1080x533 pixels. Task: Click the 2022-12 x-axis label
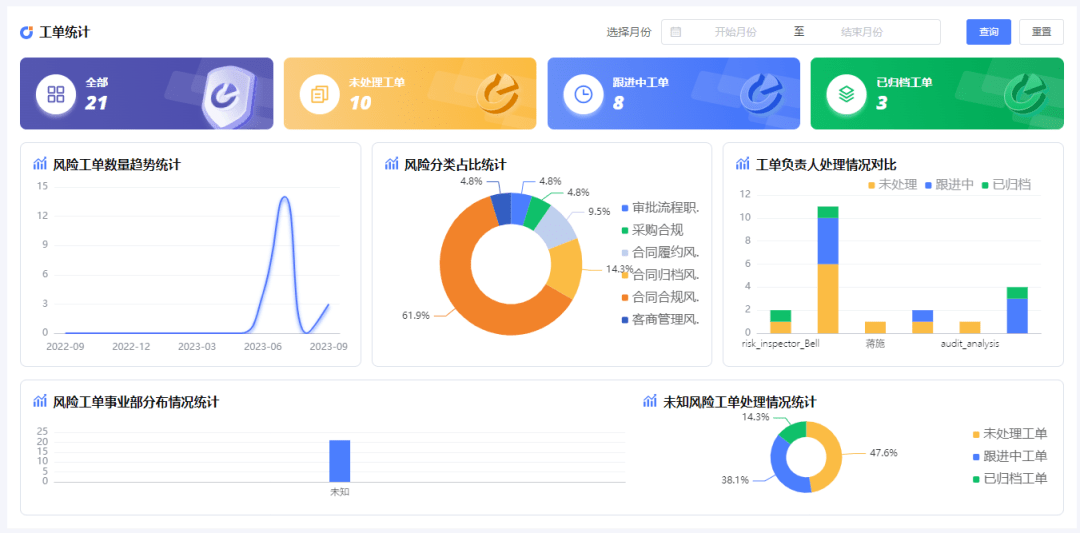click(131, 346)
